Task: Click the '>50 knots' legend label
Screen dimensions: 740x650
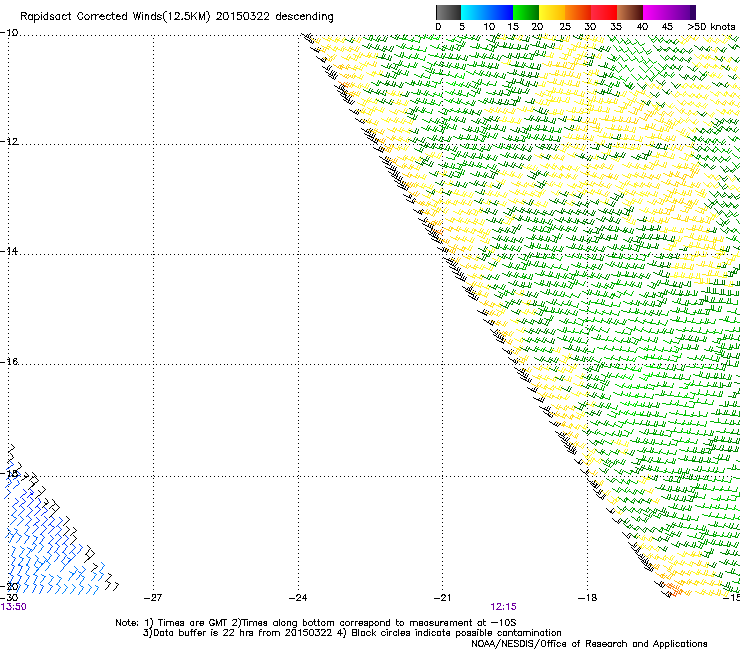Action: pos(711,27)
